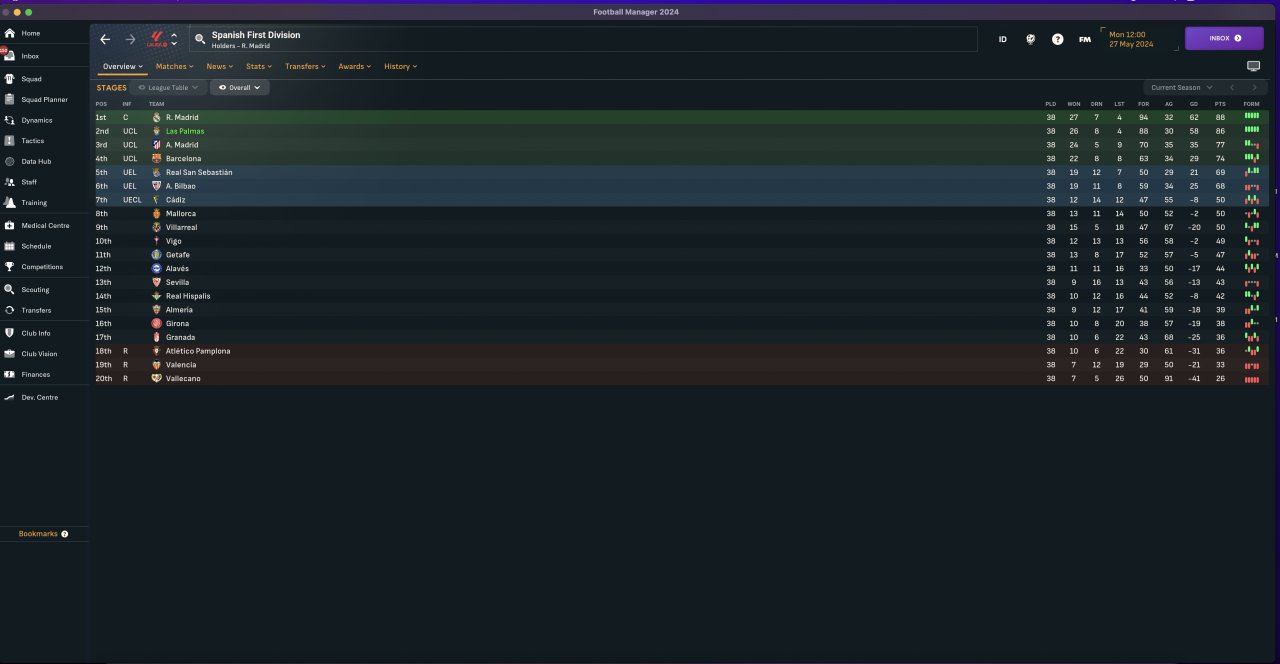
Task: Expand the Overall view dropdown
Action: click(240, 88)
